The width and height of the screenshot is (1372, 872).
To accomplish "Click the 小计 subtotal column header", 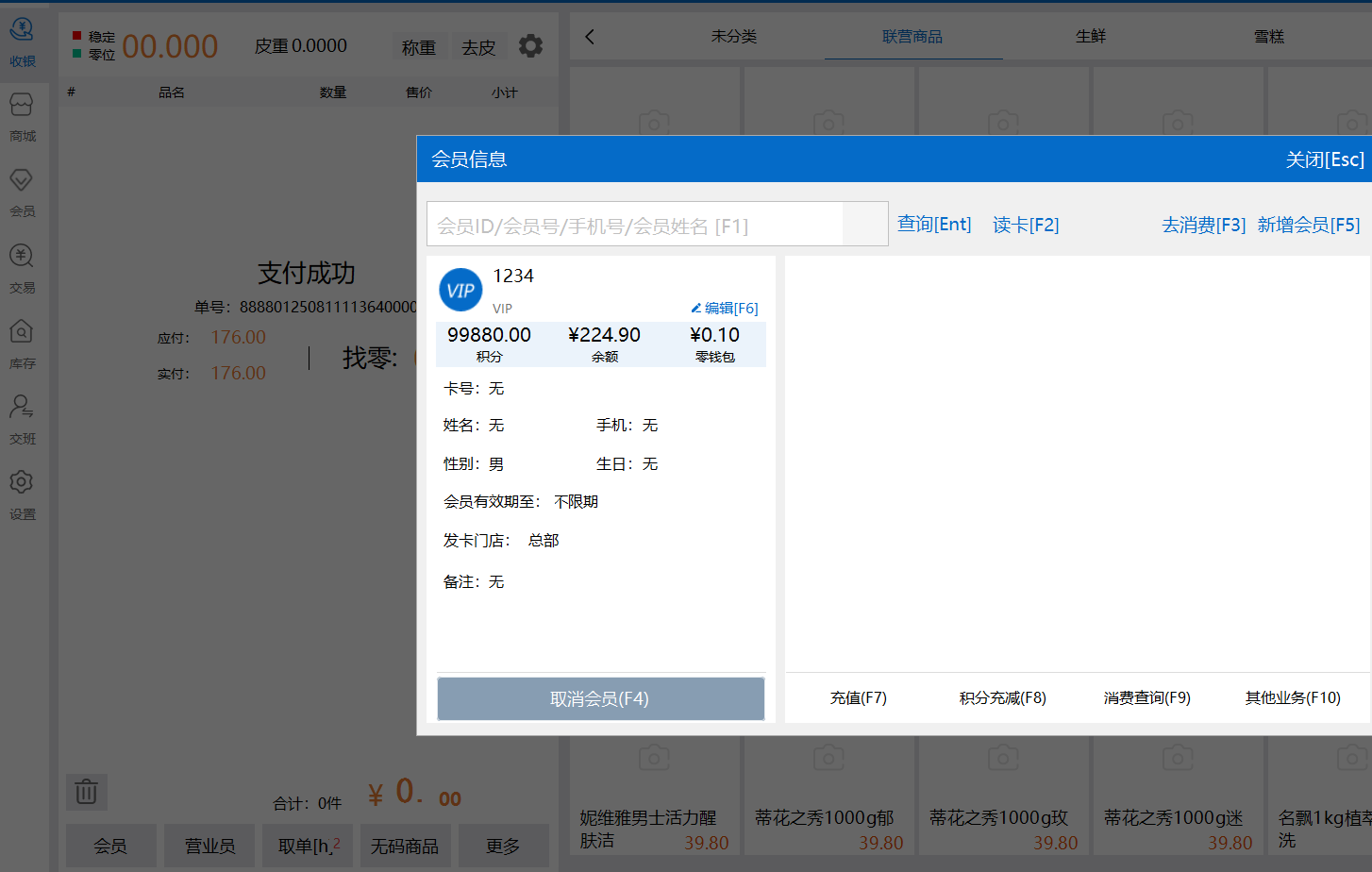I will (x=505, y=92).
